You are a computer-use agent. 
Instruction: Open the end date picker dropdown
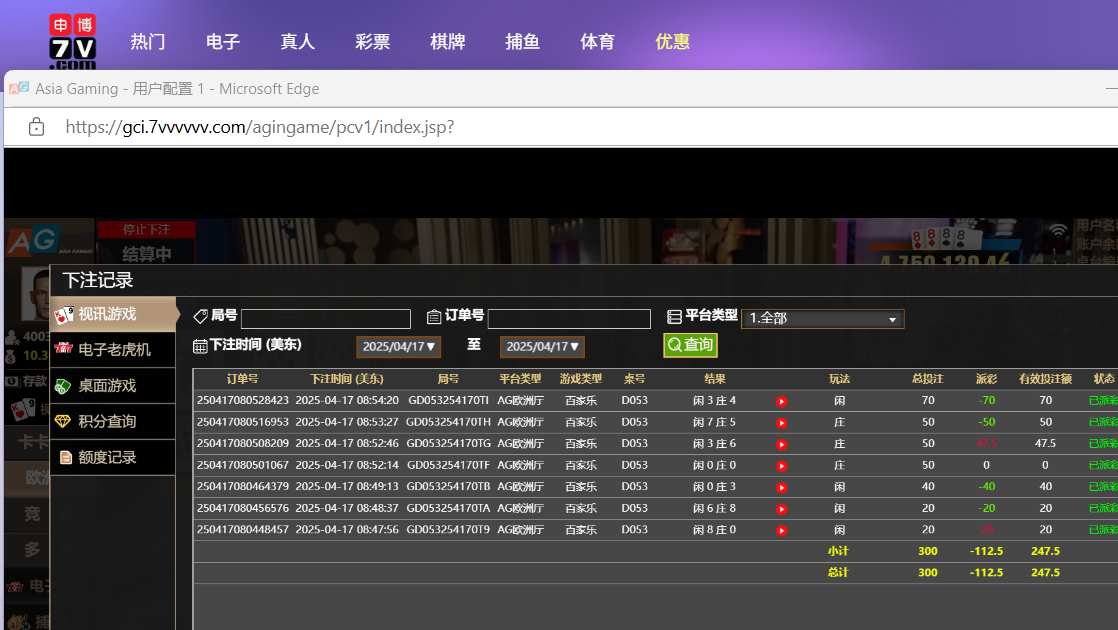click(542, 347)
